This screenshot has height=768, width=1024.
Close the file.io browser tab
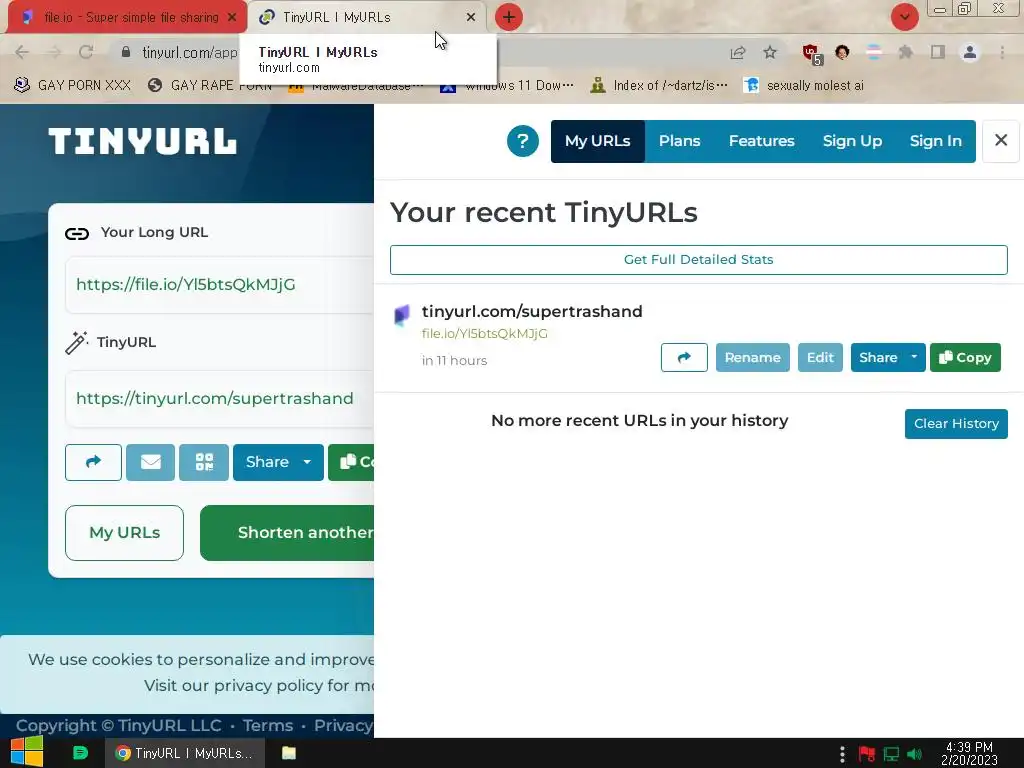point(232,18)
